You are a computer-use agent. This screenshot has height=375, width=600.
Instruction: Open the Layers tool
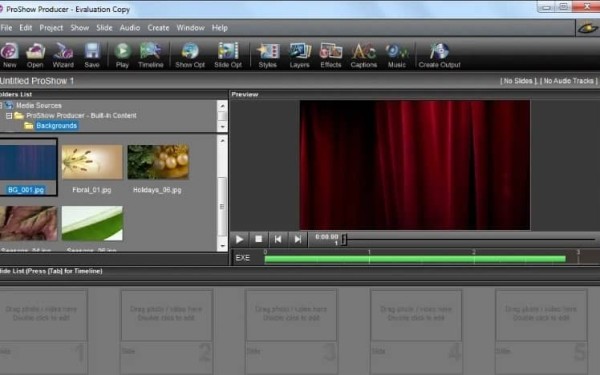(x=300, y=55)
